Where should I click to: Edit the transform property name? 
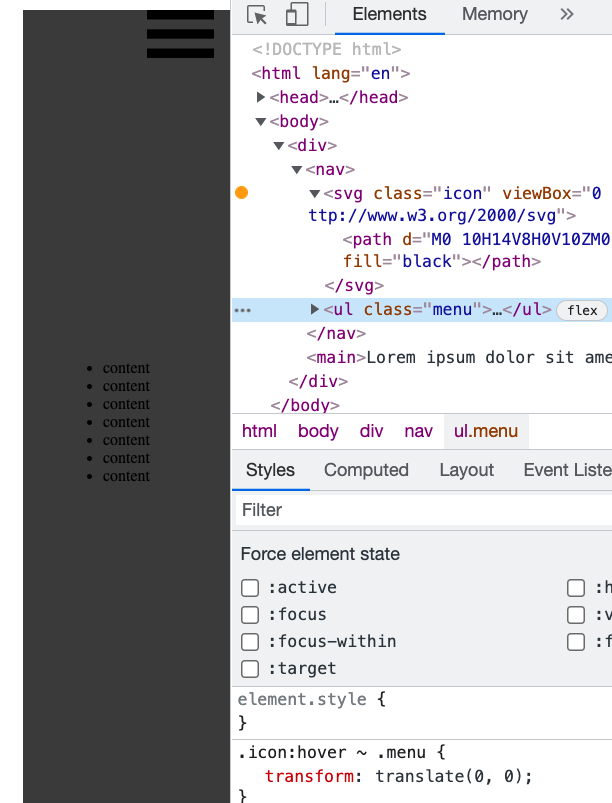tap(309, 776)
